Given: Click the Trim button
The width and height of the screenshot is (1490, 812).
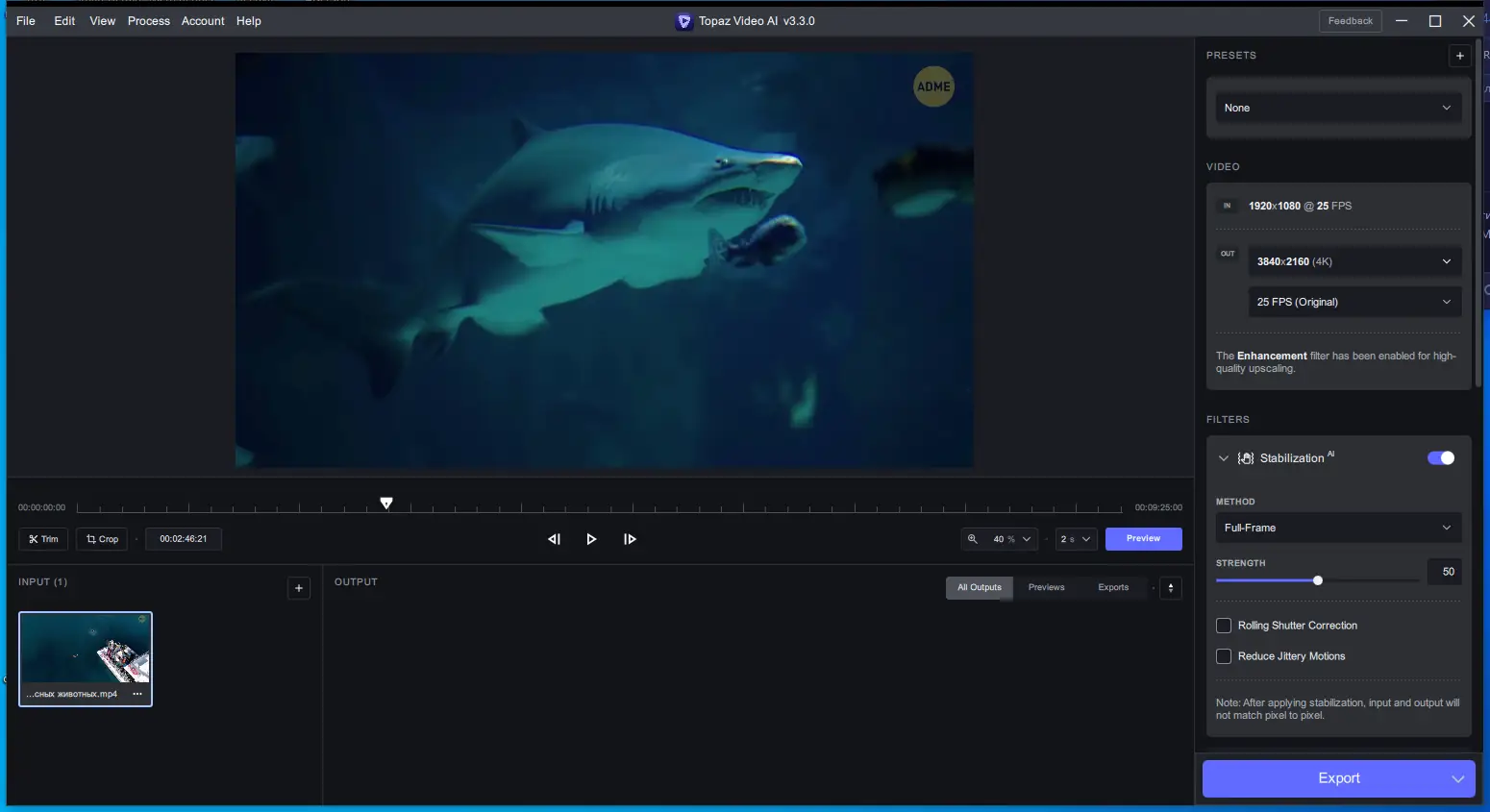Looking at the screenshot, I should 43,539.
